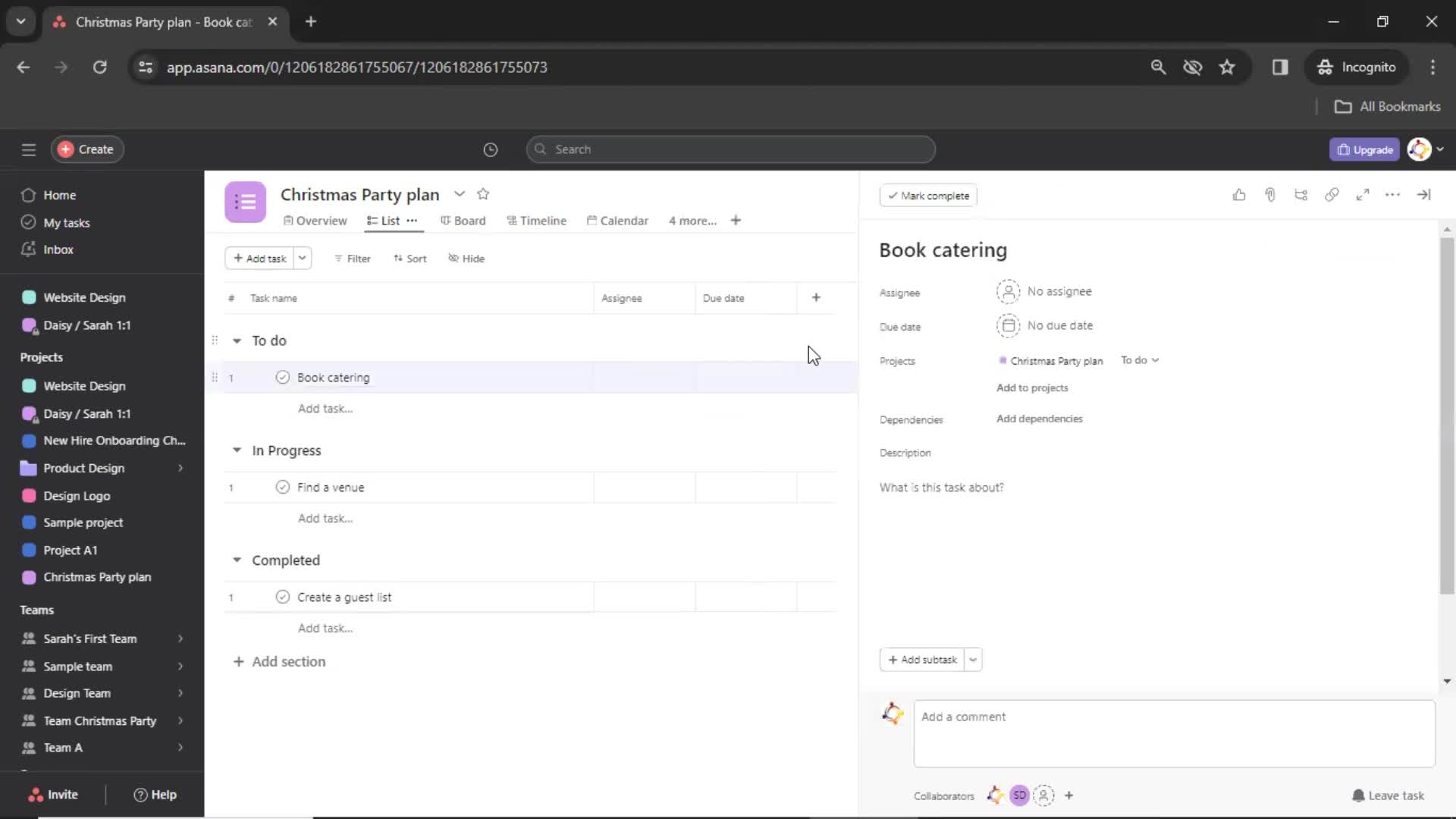
Task: Toggle the Find a venue task checkbox
Action: point(281,487)
